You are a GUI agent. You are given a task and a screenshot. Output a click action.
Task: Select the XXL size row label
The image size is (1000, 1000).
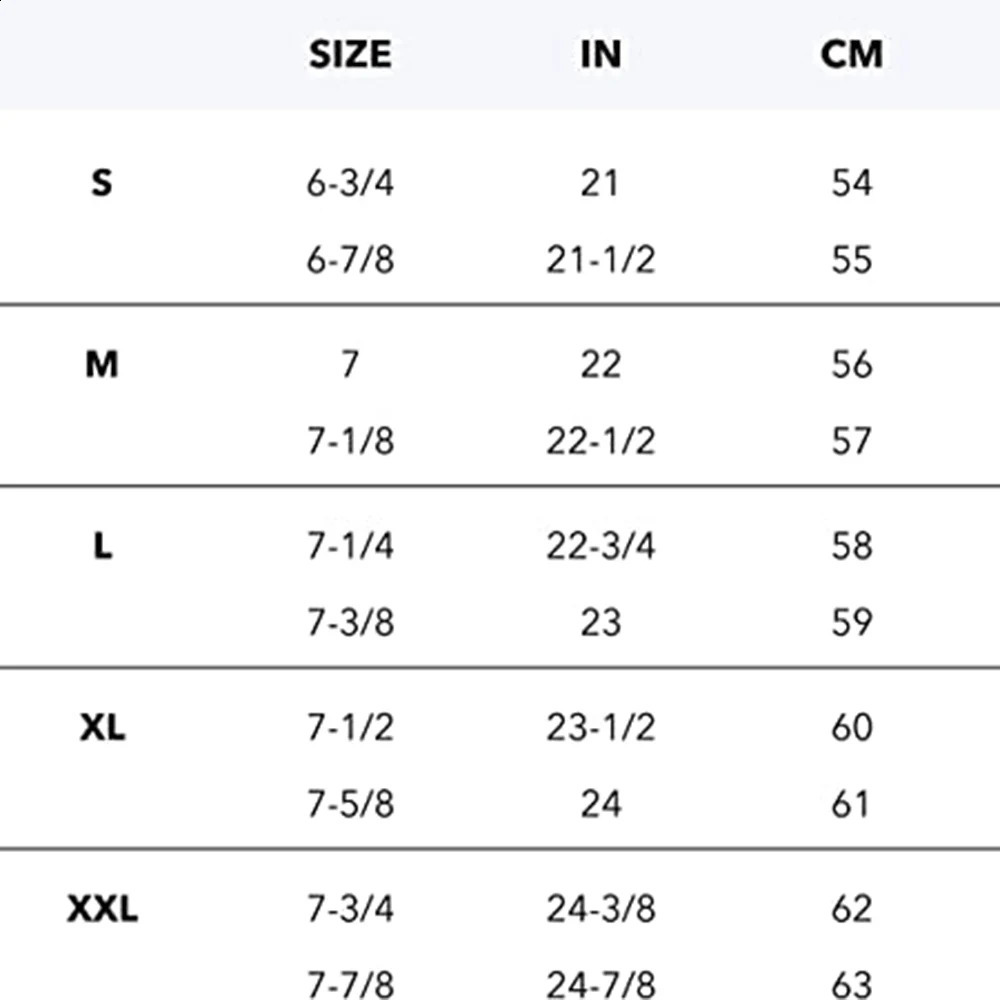tap(102, 910)
